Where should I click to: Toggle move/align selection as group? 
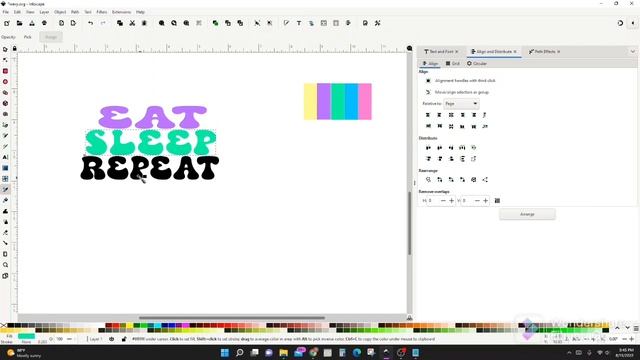pos(428,92)
